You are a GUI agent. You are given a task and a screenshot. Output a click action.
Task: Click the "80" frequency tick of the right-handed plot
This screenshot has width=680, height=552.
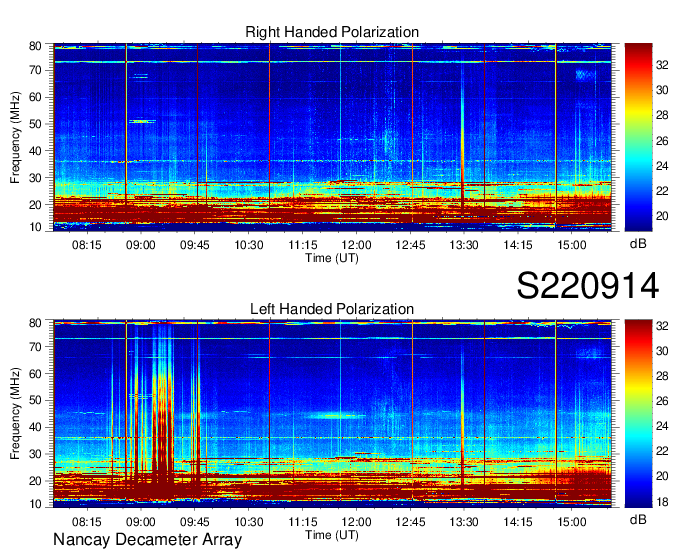tap(35, 46)
